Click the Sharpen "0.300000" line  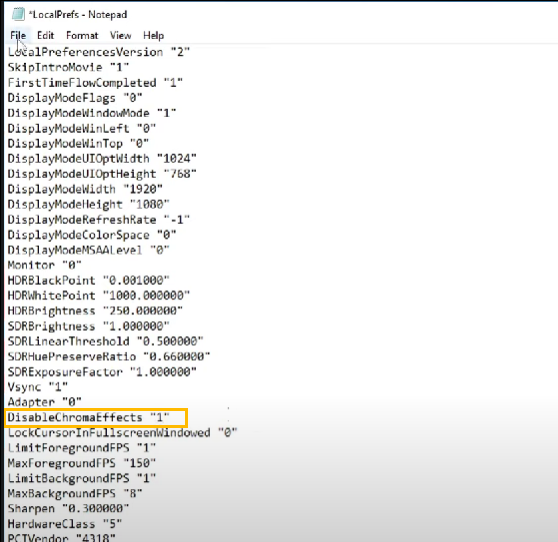click(x=68, y=509)
